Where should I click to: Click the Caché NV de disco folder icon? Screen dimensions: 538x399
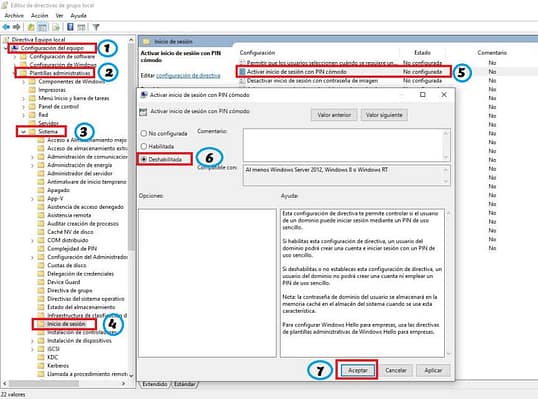pos(41,232)
